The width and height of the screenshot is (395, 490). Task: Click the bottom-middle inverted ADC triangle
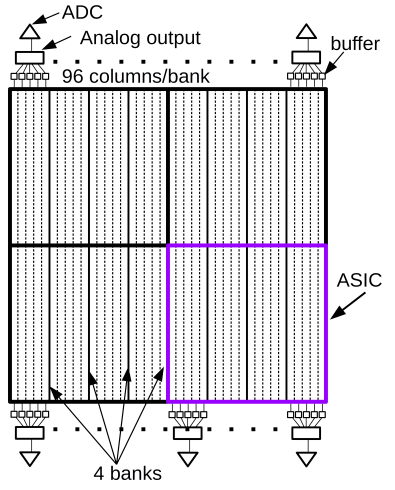(188, 459)
